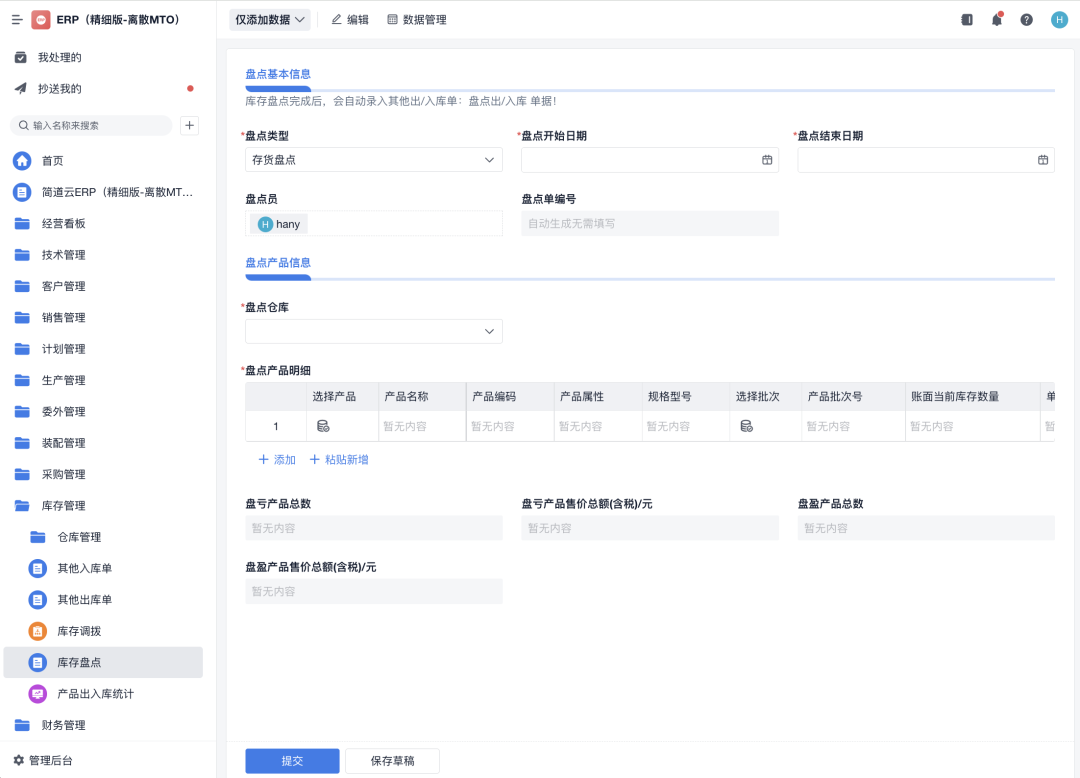Select the 库存盘点 menu item
This screenshot has width=1080, height=778.
[103, 662]
